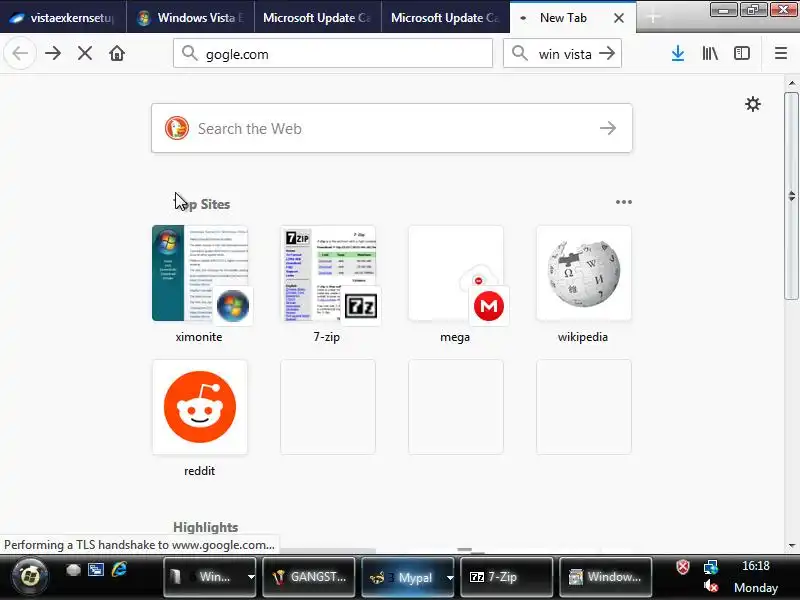Open the wikipedia top site tile
The width and height of the screenshot is (800, 600).
point(584,273)
